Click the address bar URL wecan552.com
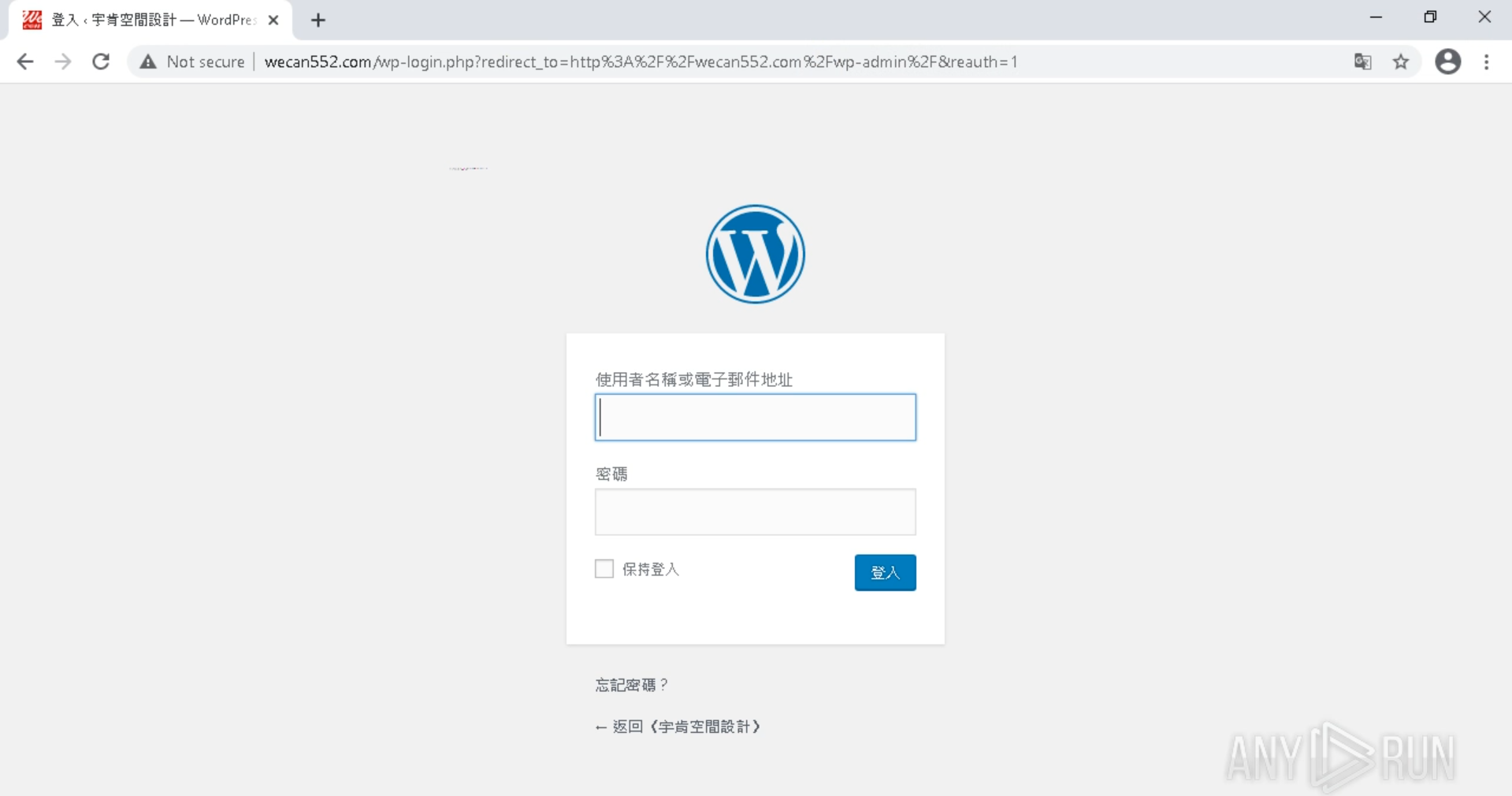The width and height of the screenshot is (1512, 796). click(640, 61)
